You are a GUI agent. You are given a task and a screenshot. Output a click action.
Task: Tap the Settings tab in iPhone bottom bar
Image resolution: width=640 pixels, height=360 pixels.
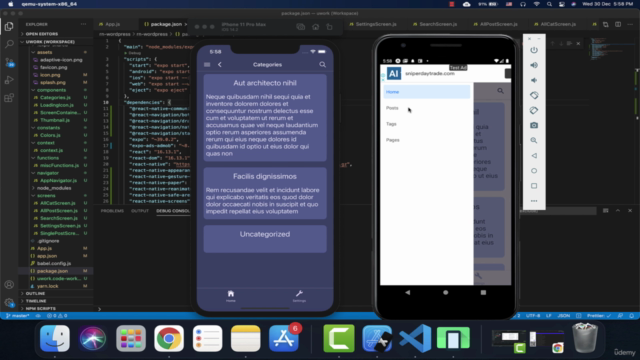tap(299, 296)
